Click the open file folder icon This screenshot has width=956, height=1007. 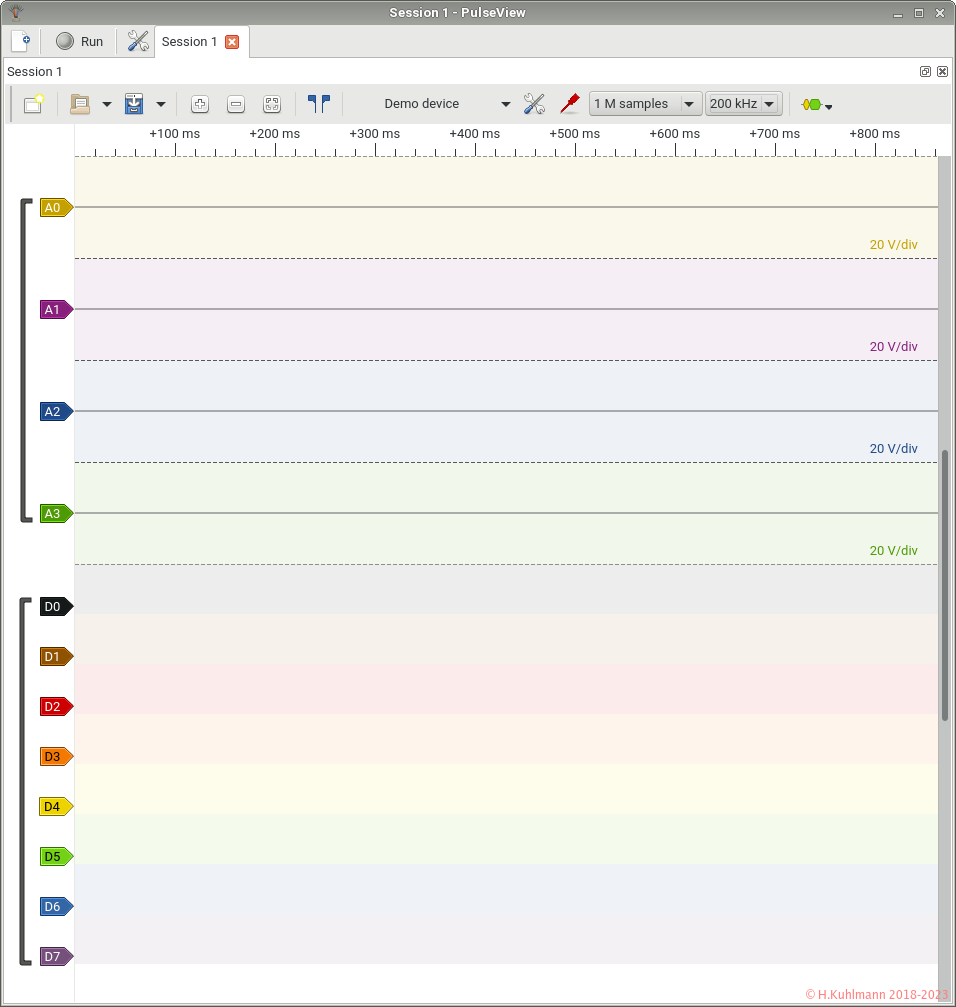80,104
